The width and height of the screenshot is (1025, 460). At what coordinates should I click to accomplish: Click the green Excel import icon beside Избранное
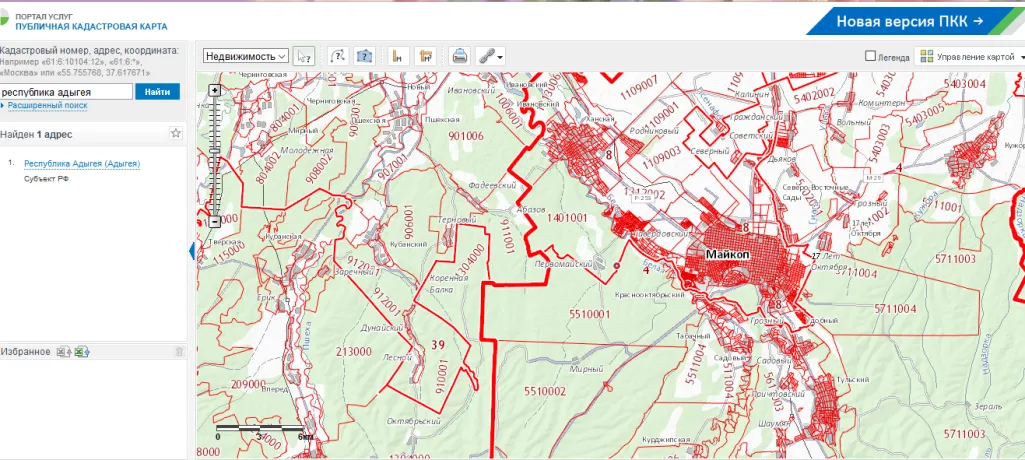82,352
